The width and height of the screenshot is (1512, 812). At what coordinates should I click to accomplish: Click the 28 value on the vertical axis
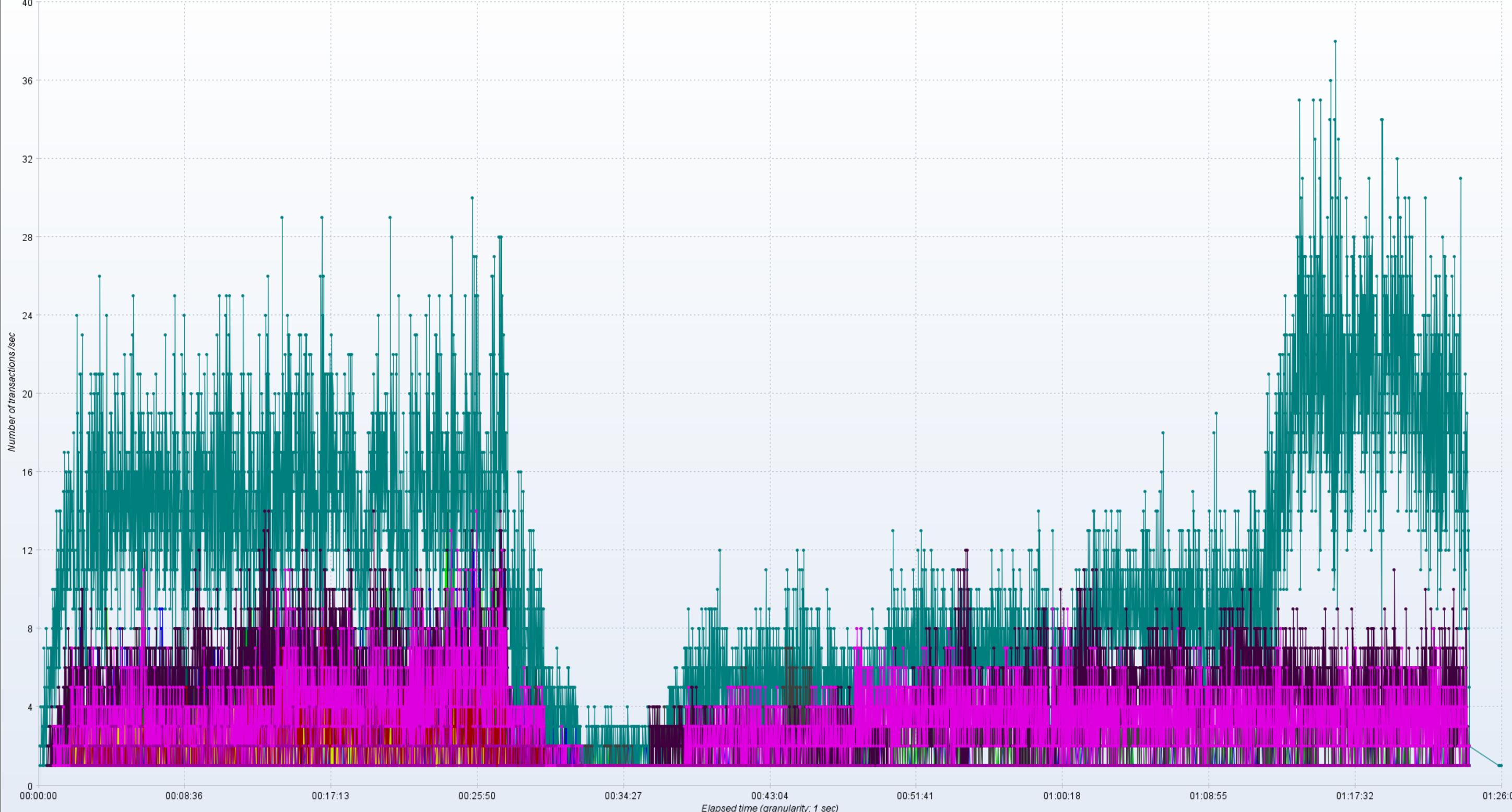[x=27, y=237]
